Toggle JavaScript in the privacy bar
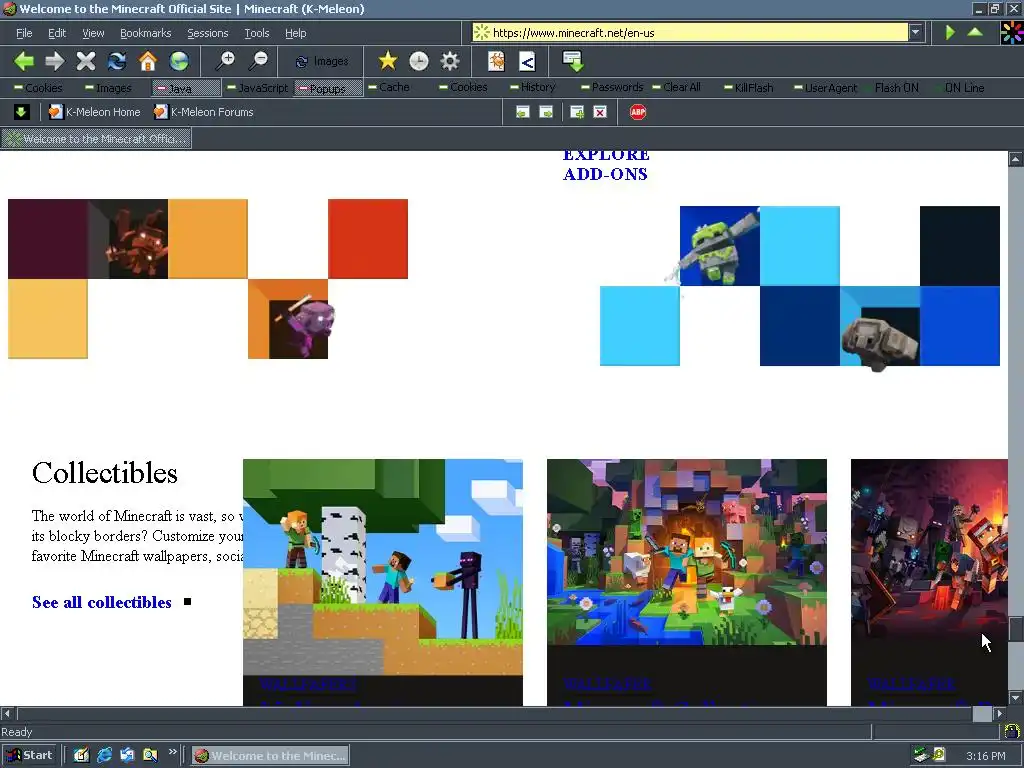This screenshot has width=1024, height=768. [x=257, y=88]
